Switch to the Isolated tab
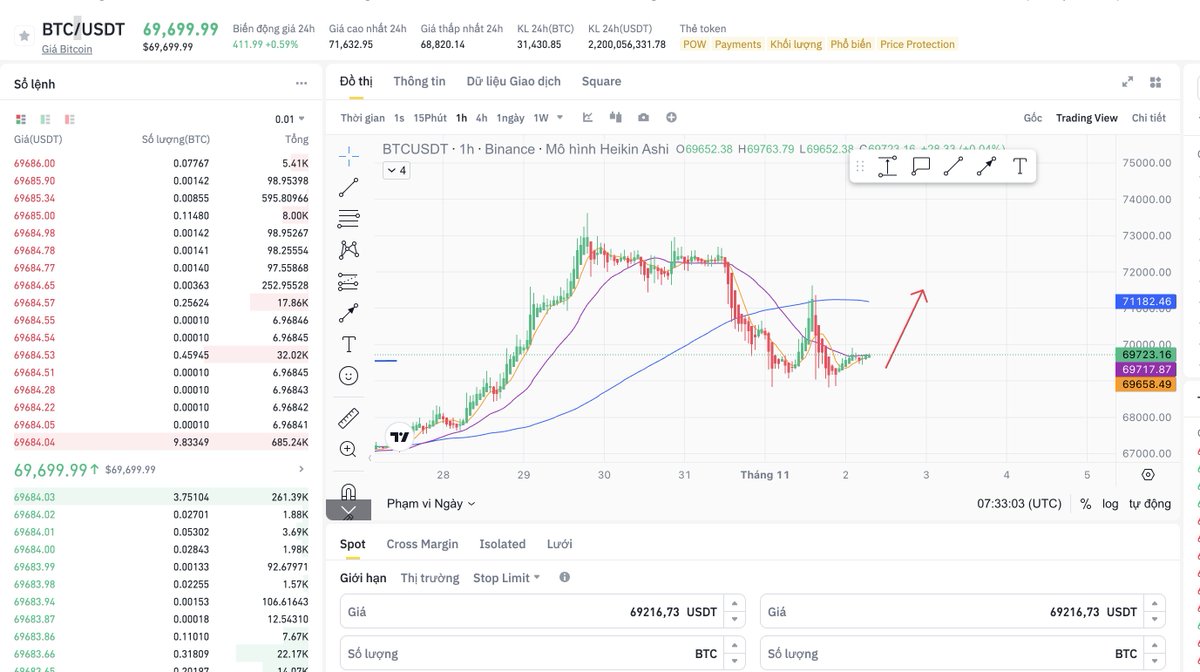 (502, 544)
